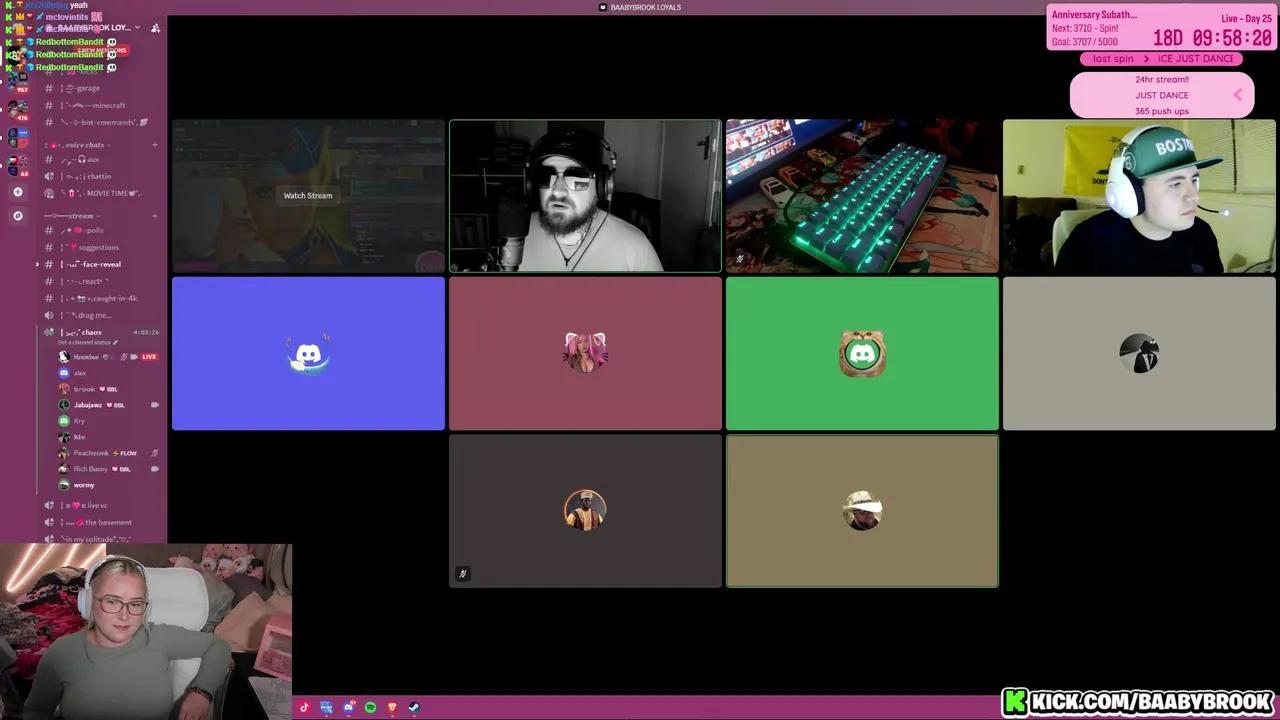Click the 2 New Mentions pill
This screenshot has width=1280, height=720.
101,50
